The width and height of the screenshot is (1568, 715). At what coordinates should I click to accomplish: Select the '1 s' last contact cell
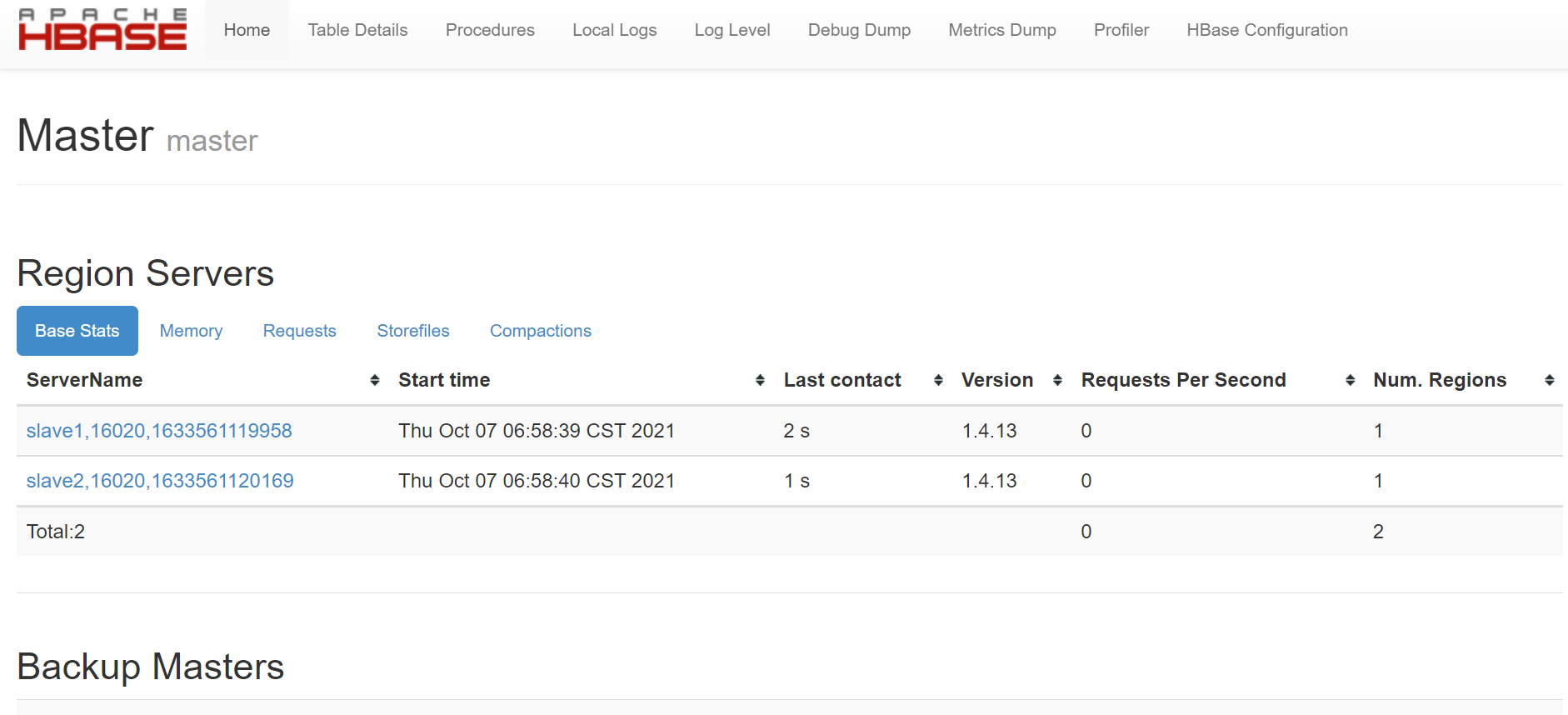point(796,481)
